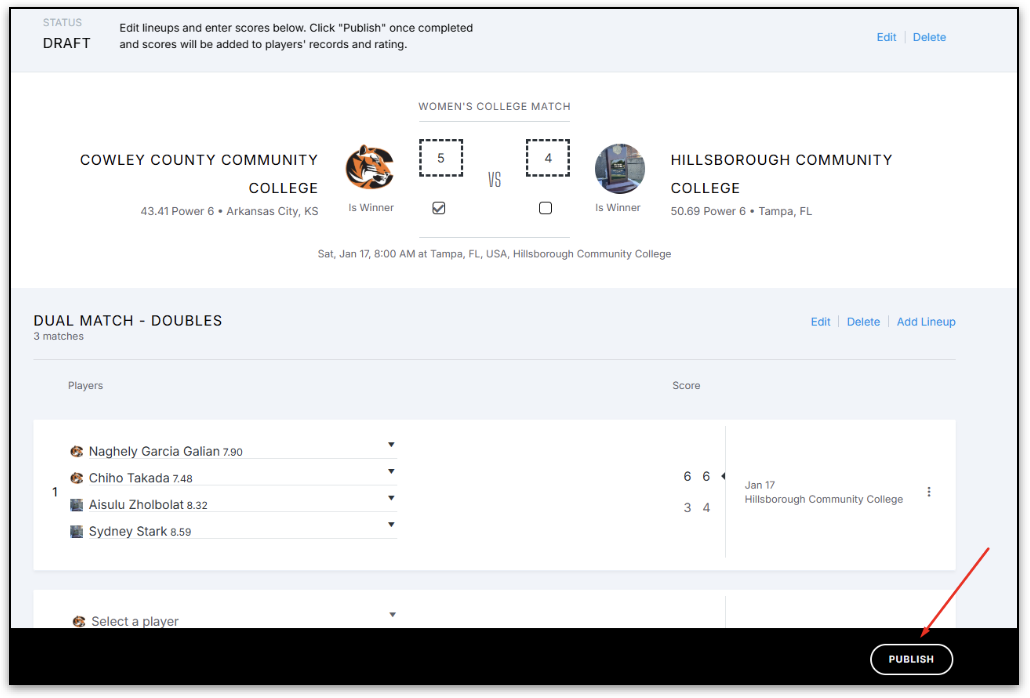1030x698 pixels.
Task: Click Hillsborough Community College venue in match 1
Action: (824, 500)
